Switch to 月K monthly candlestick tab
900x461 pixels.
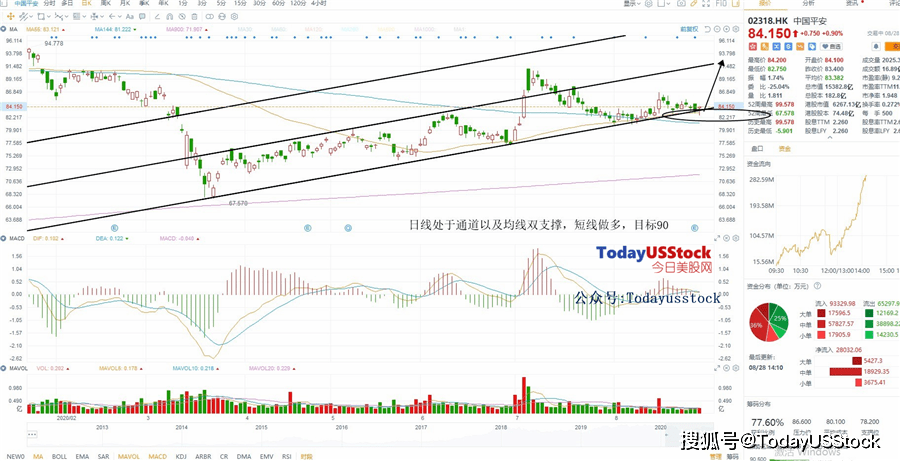point(125,3)
